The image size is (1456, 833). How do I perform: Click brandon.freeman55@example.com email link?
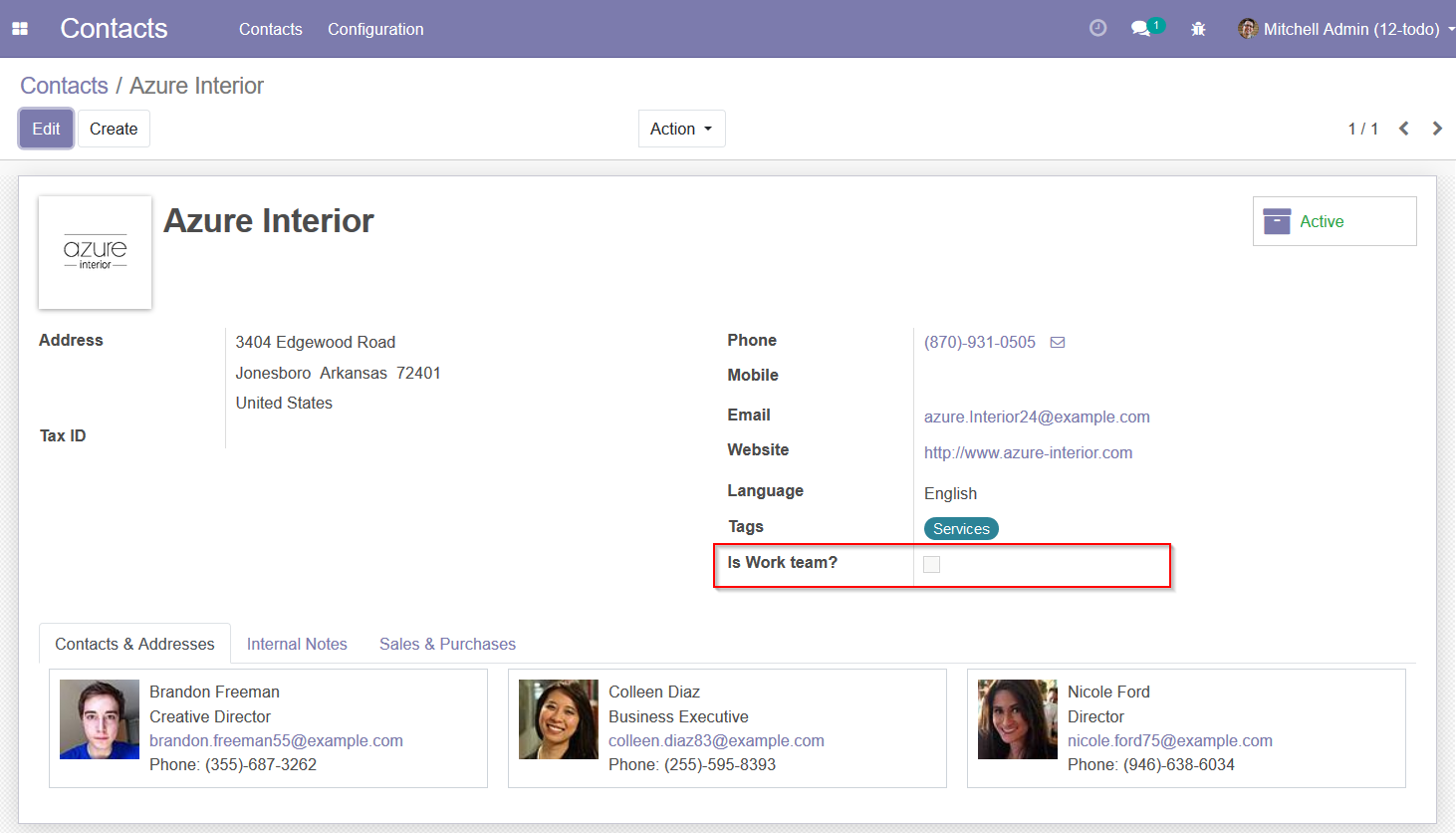point(276,740)
